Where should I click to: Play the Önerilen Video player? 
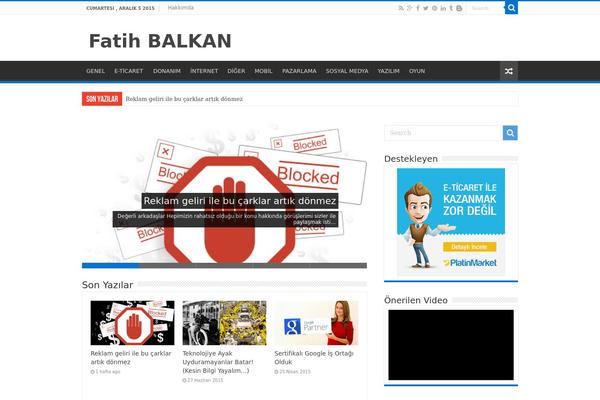coord(451,345)
